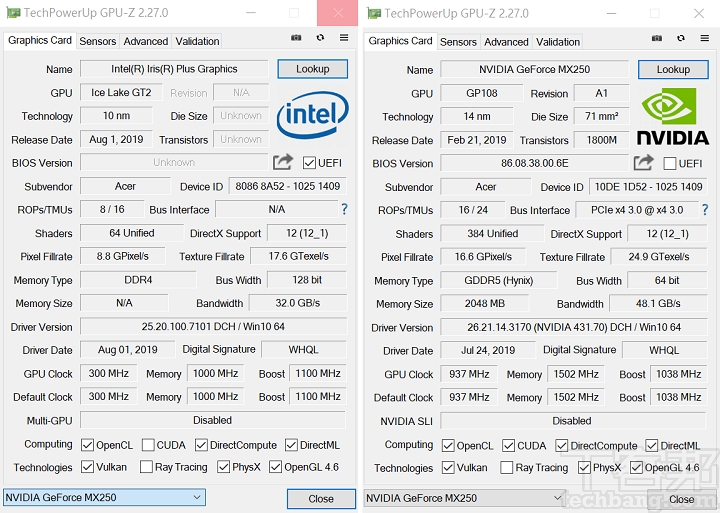
Task: Click the 384 Unified shaders field
Action: (492, 233)
